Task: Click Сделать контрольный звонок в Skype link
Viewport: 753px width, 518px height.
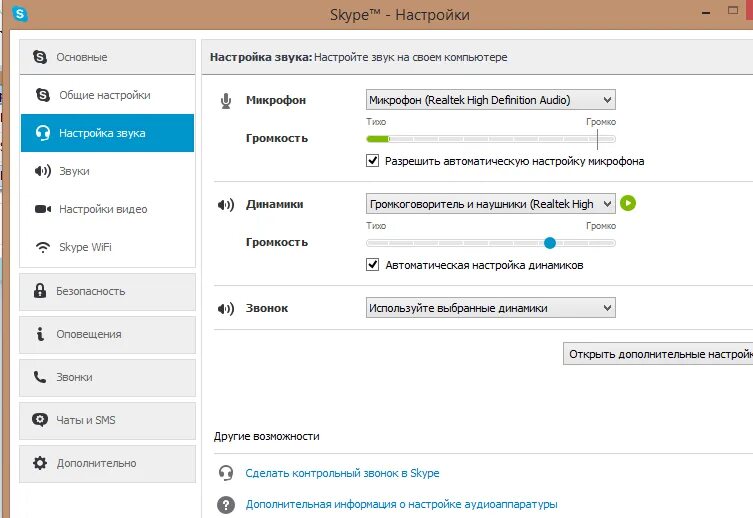Action: (x=342, y=473)
